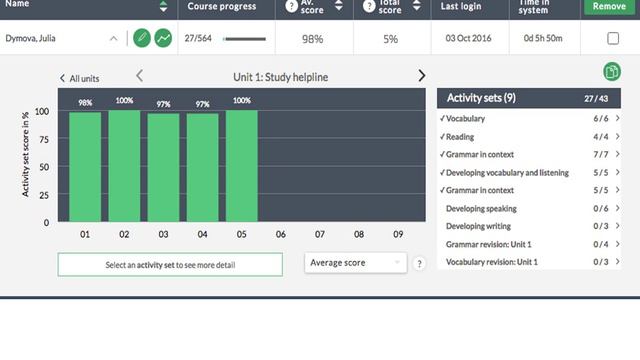Click Grammar revision: Unit 1 text
The image size is (640, 360).
[489, 244]
